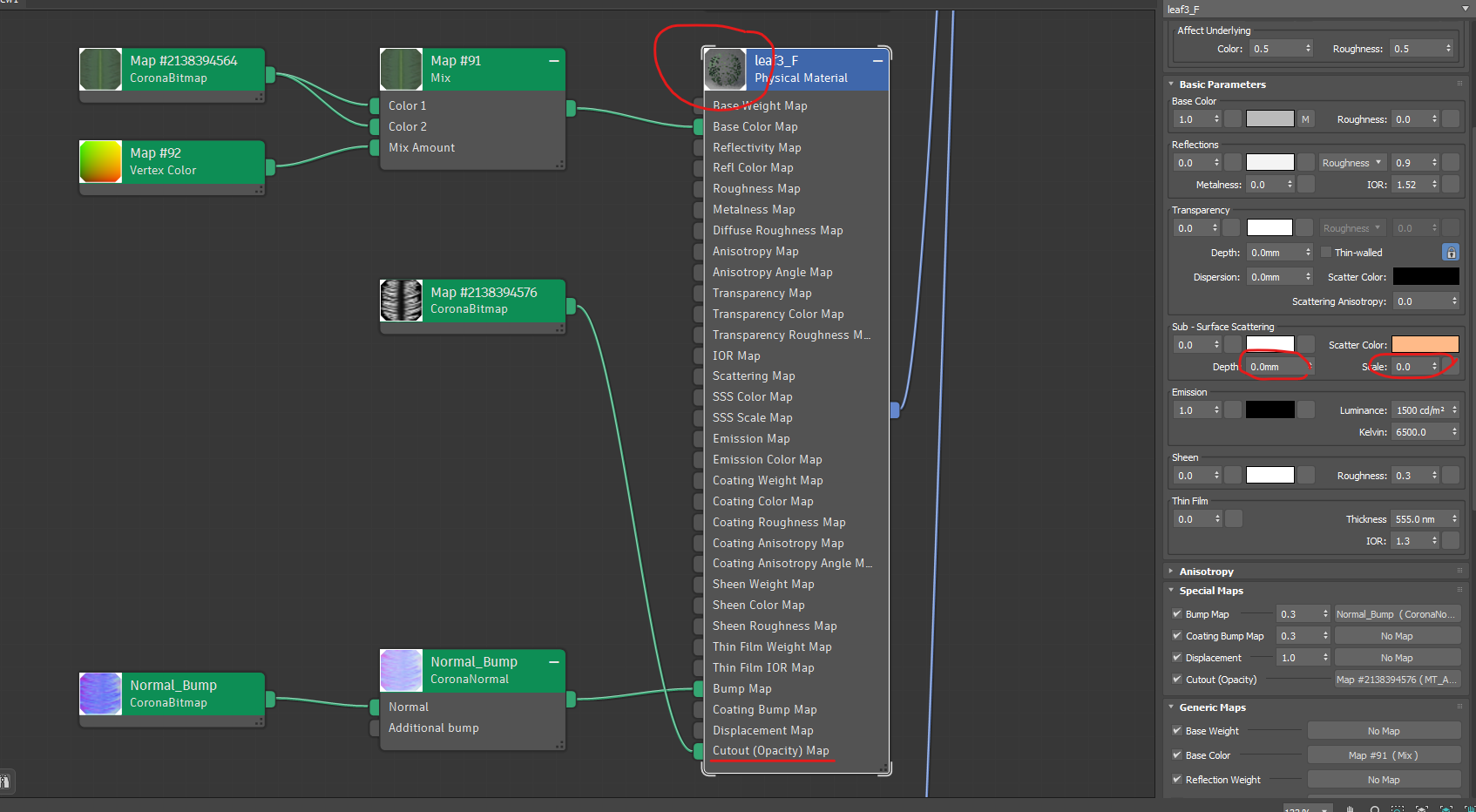
Task: Click the Transparency lock icon
Action: click(1451, 253)
